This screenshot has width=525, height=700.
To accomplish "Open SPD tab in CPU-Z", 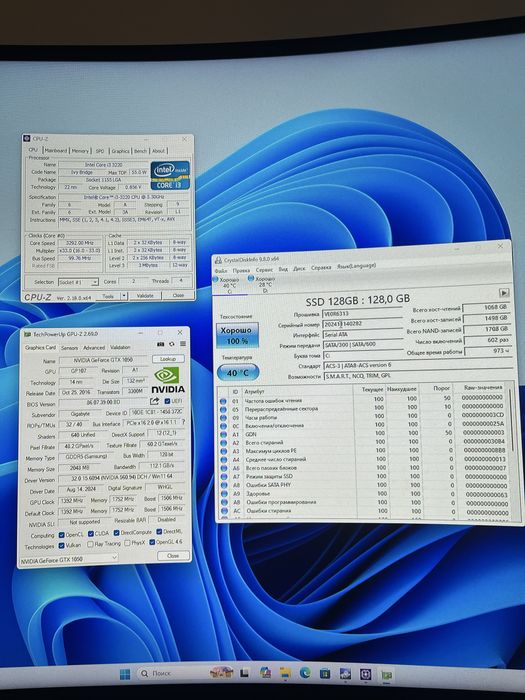I will 100,151.
